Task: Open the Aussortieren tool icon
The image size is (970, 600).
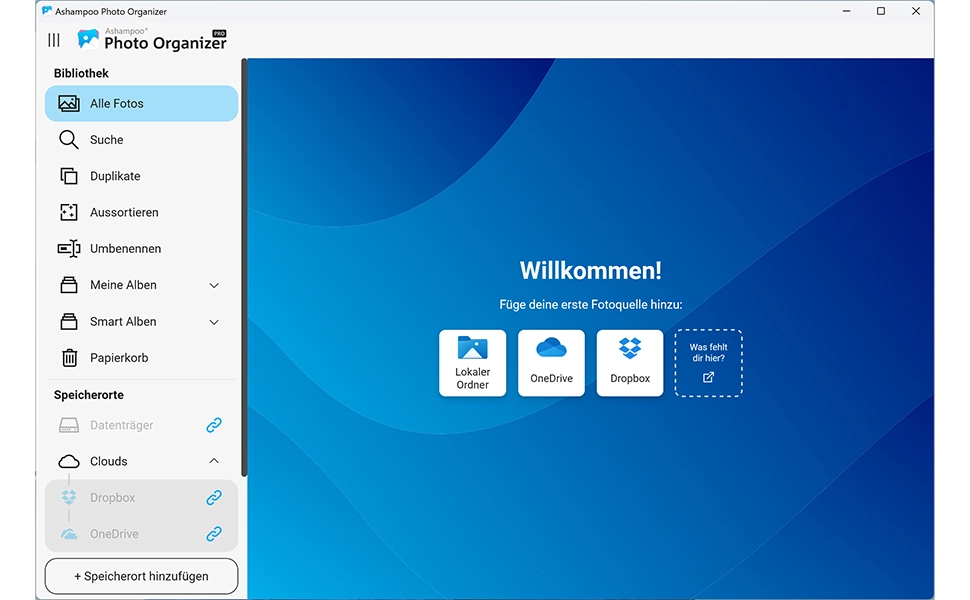Action: [69, 211]
